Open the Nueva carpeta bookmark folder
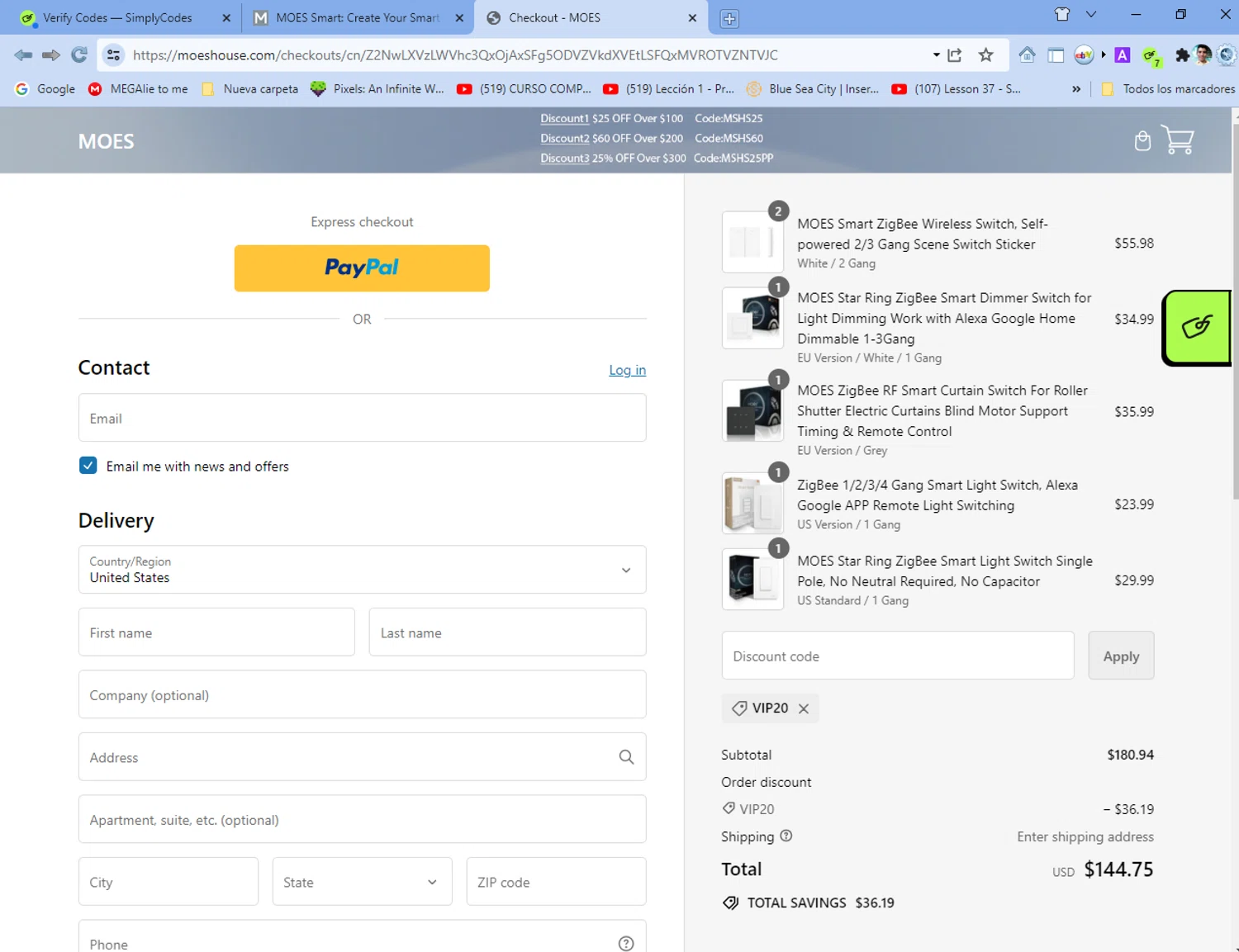 pos(250,89)
